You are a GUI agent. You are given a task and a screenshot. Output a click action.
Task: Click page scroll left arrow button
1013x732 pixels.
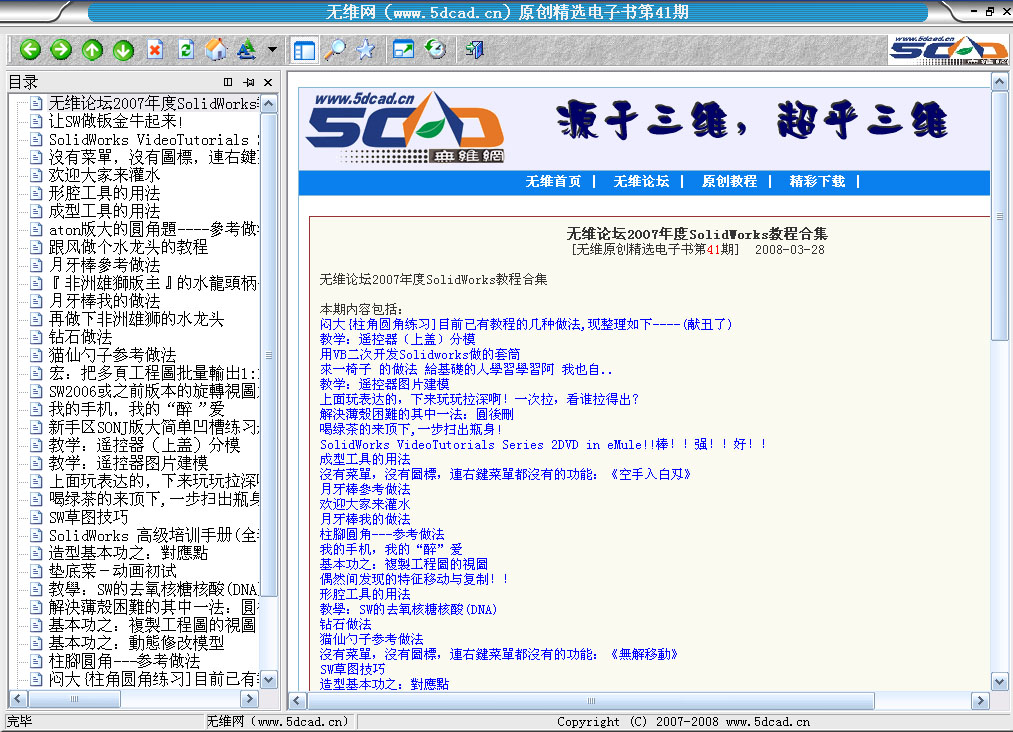click(297, 701)
